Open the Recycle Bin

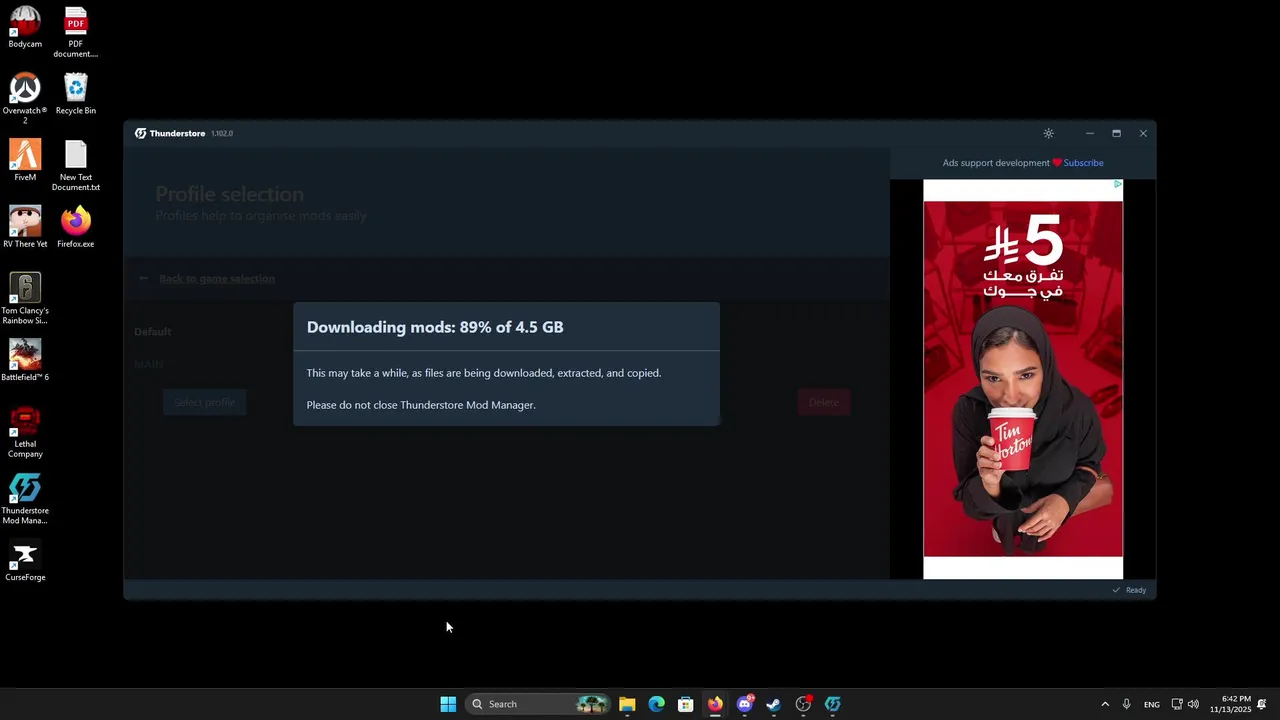pyautogui.click(x=76, y=94)
